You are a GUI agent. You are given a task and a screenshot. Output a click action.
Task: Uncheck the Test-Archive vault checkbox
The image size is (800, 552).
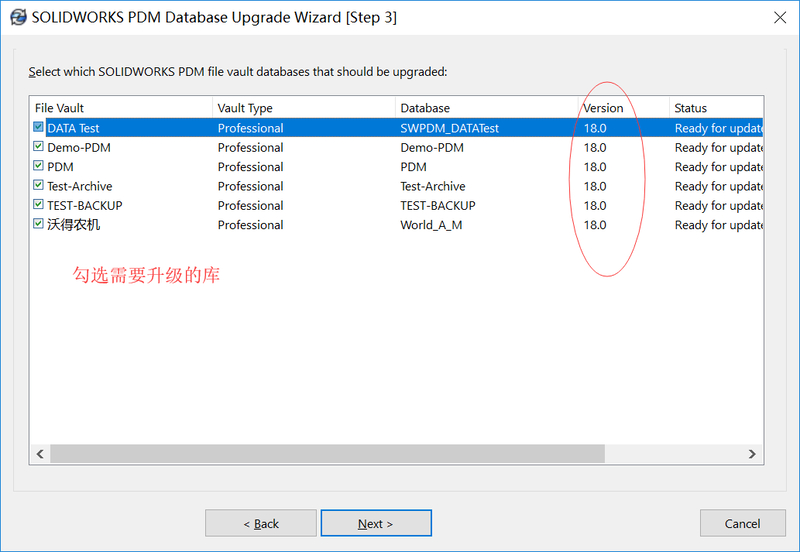(38, 185)
